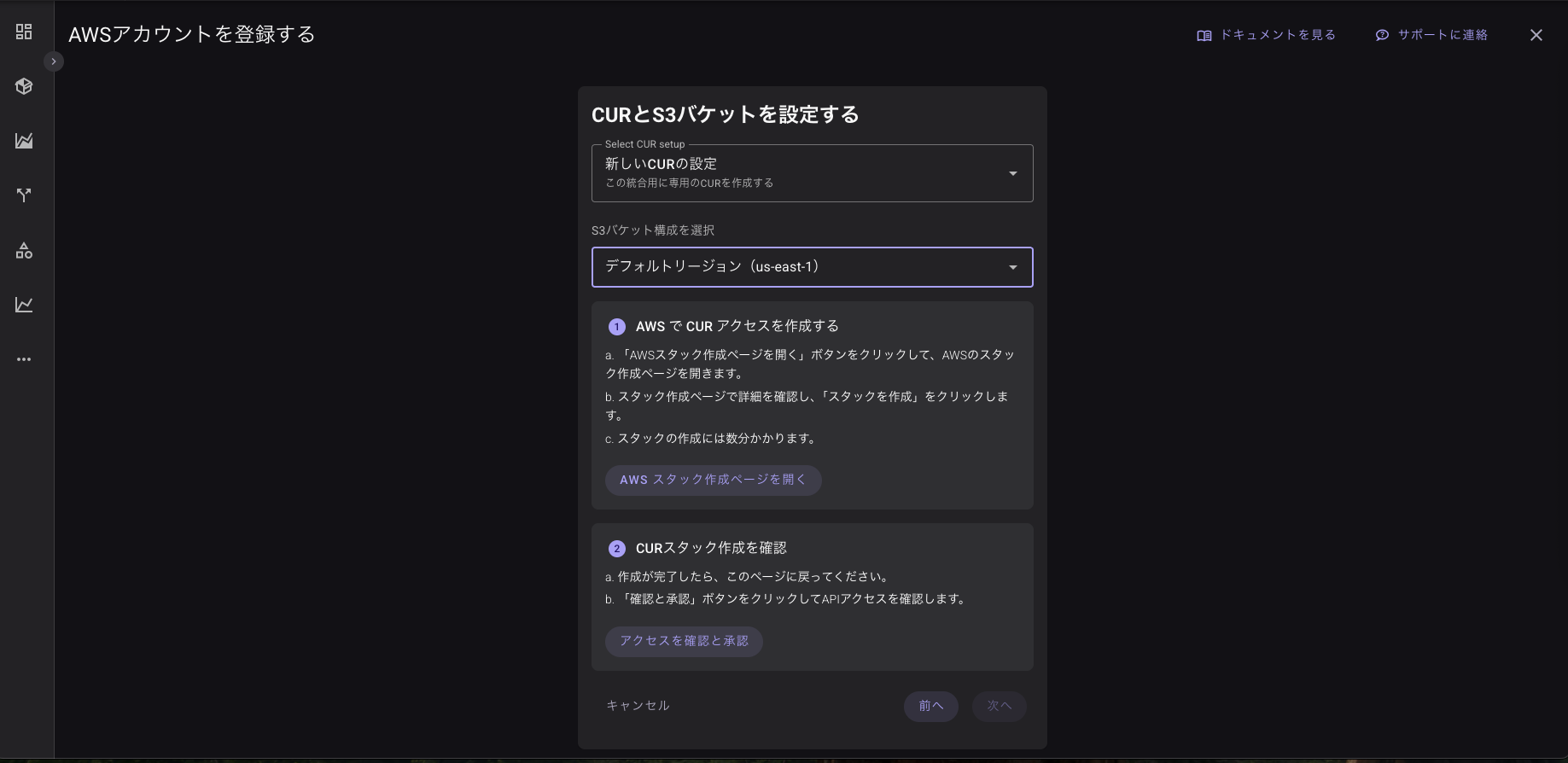The height and width of the screenshot is (763, 1568).
Task: Click サポートに連絡 to contact support
Action: pos(1441,35)
